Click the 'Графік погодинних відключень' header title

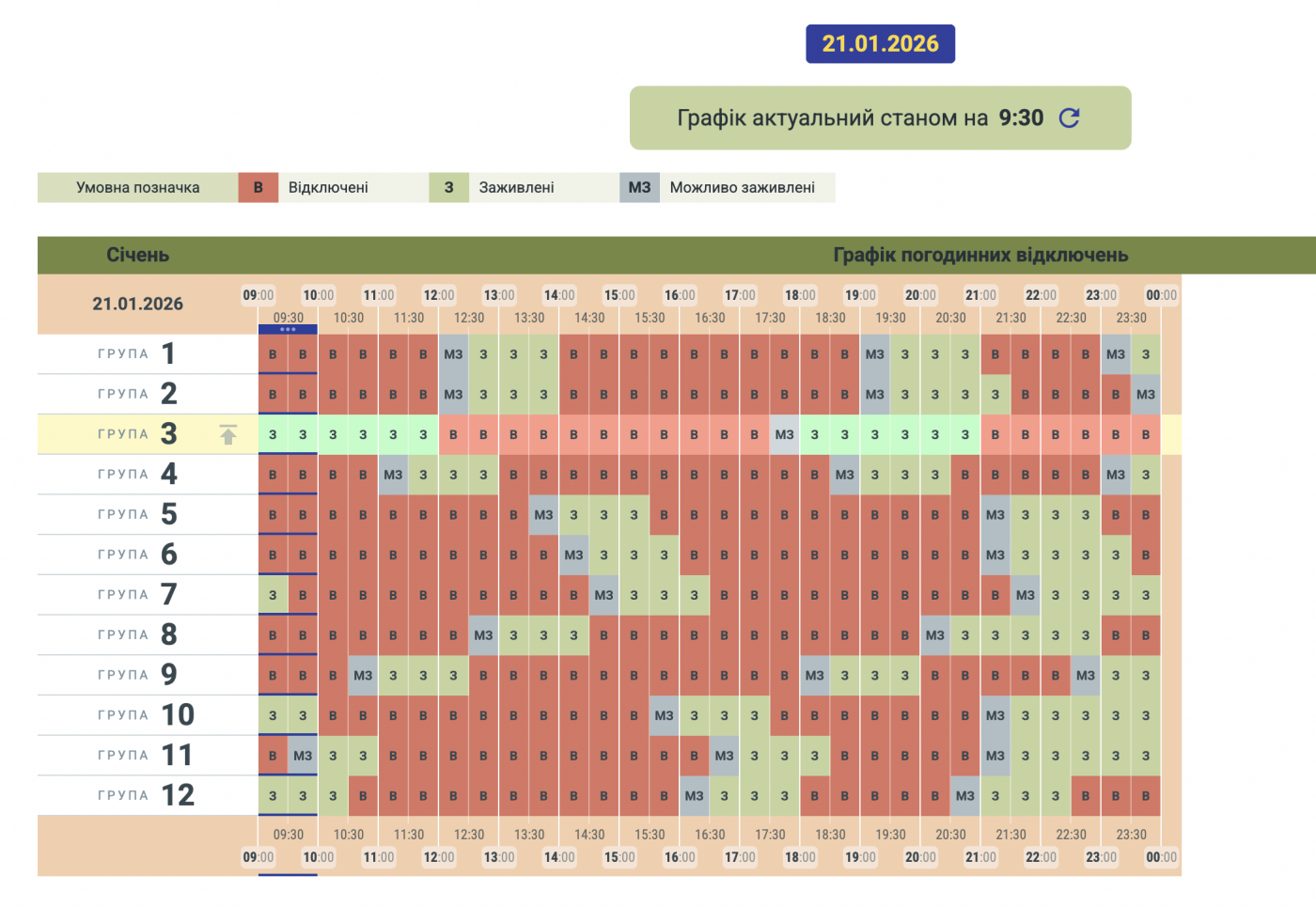point(979,255)
